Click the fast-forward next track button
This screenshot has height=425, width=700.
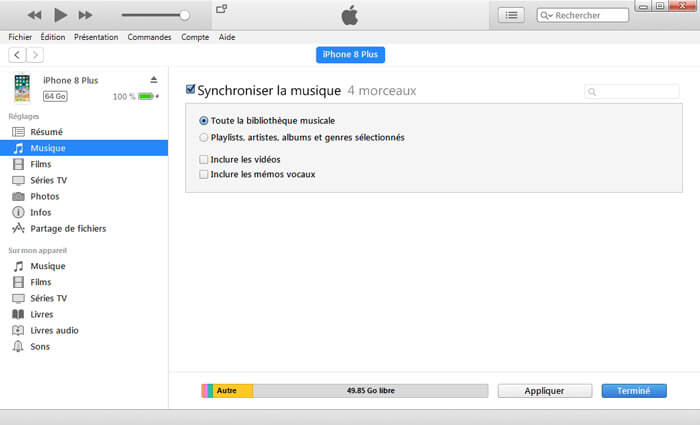pos(85,15)
